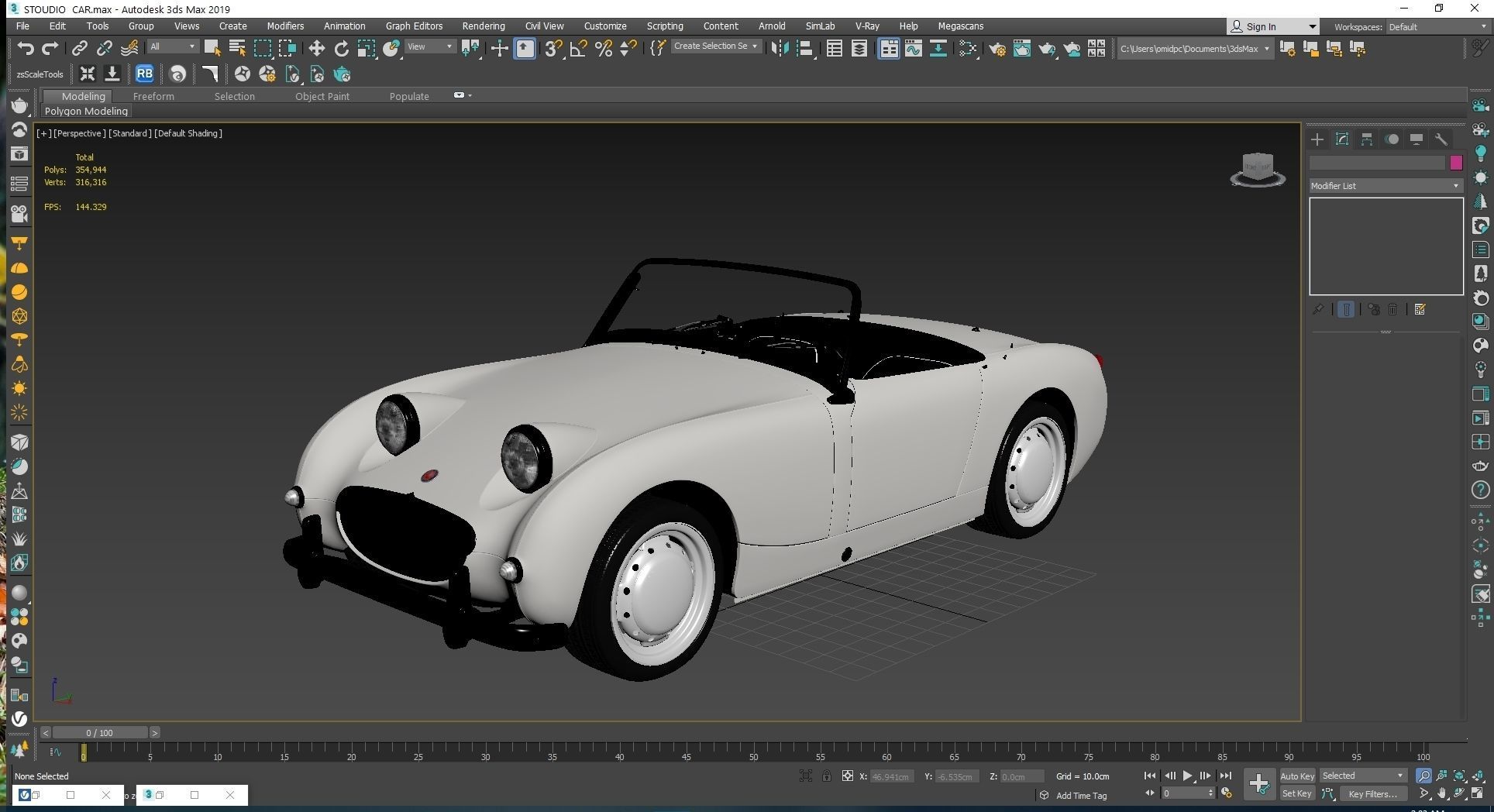The image size is (1494, 812).
Task: Click the Mirror tool icon
Action: [x=780, y=49]
